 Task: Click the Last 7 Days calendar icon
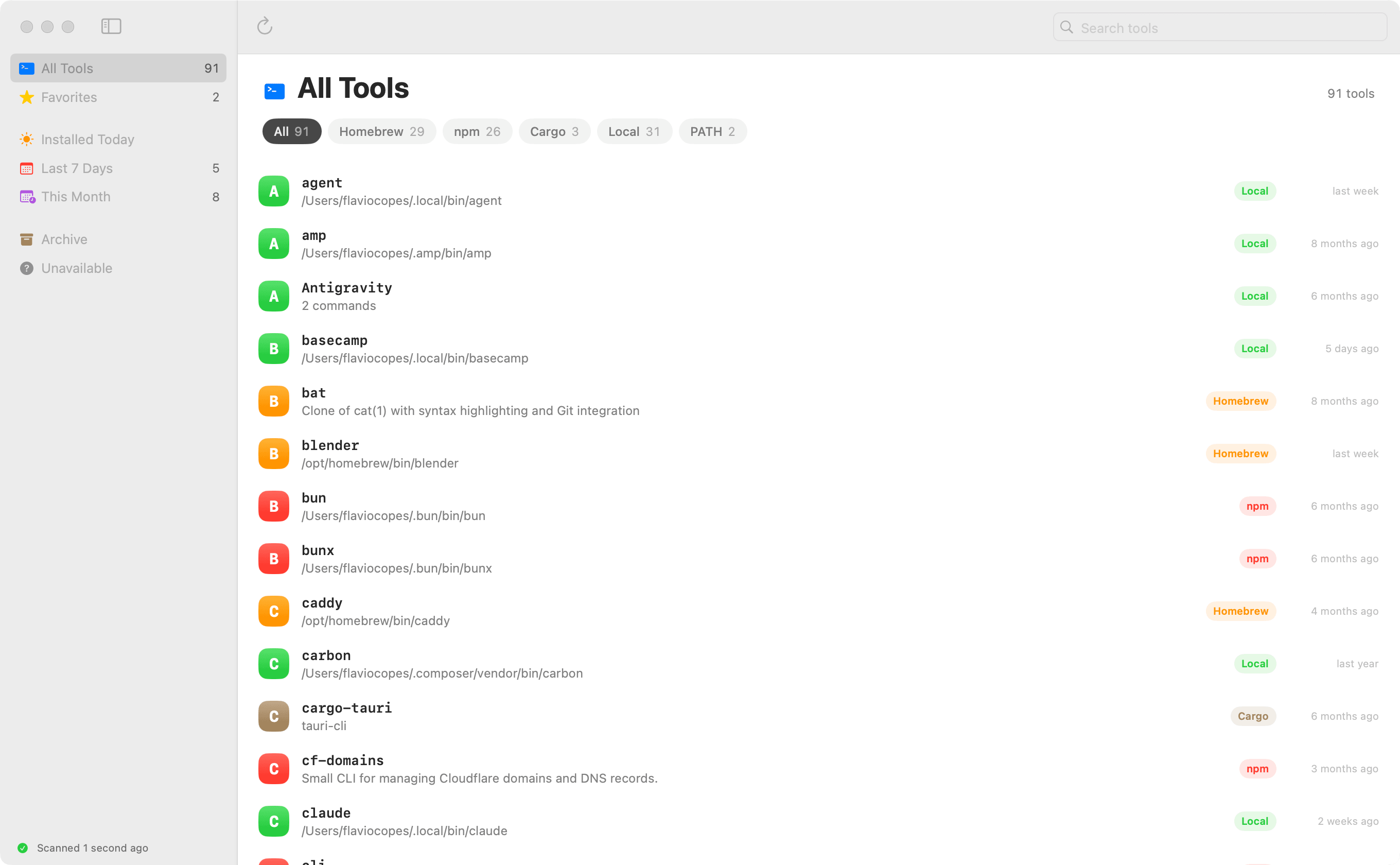[x=26, y=168]
